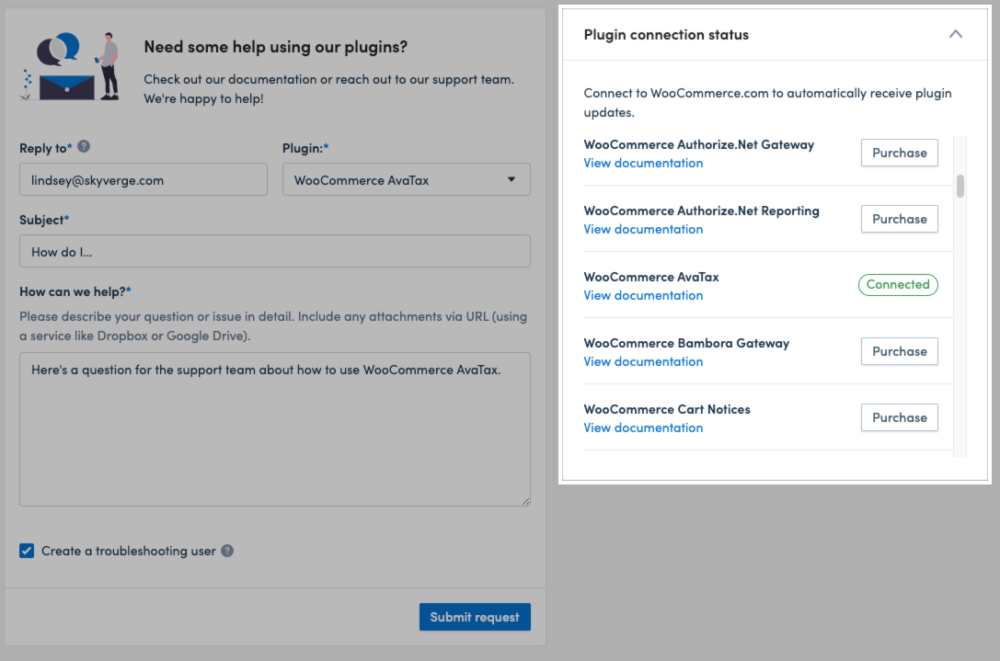View documentation for WooCommerce AvaTax
This screenshot has width=1000, height=661.
(643, 296)
